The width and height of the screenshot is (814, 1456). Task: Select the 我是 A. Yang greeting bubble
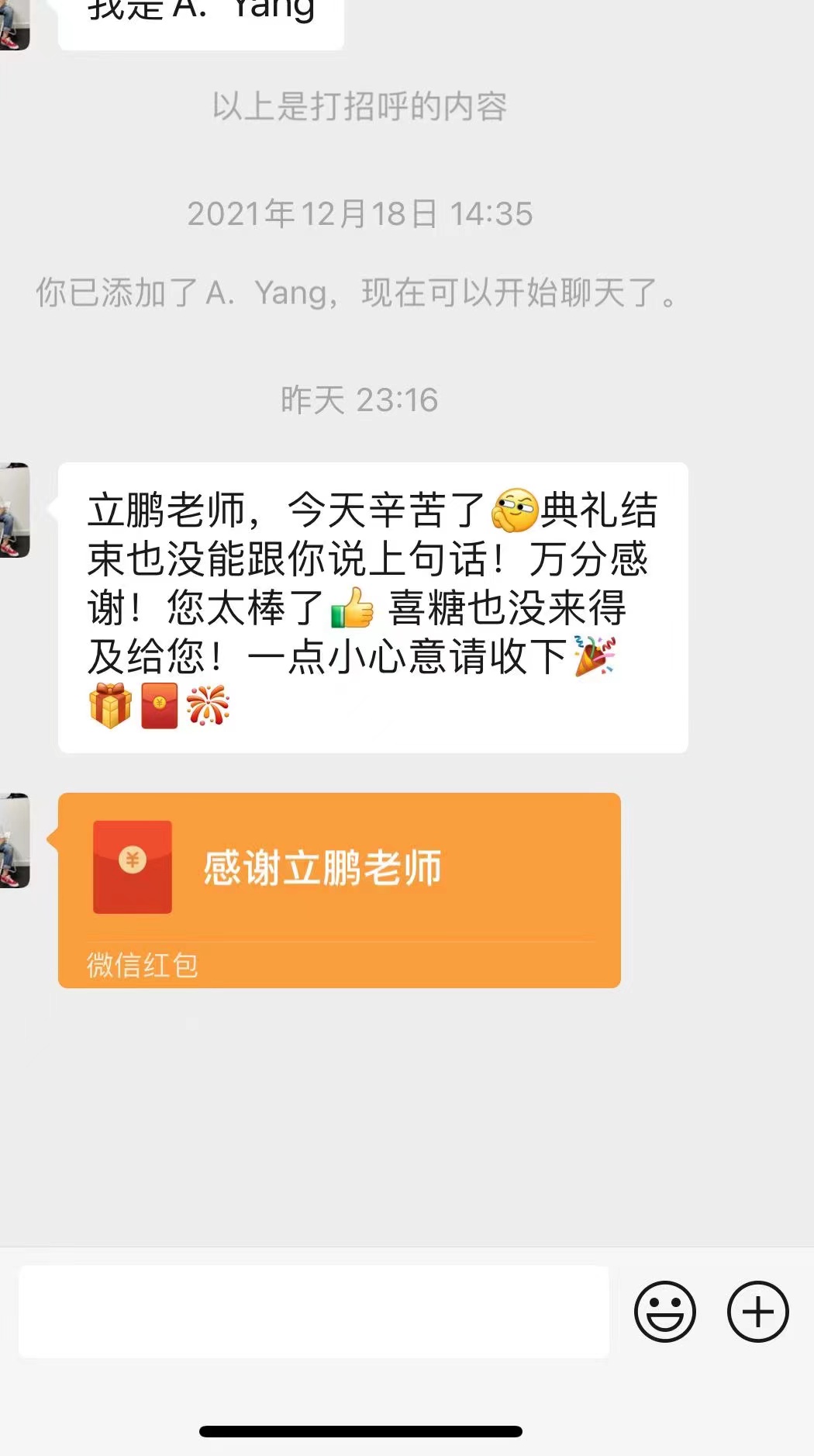click(x=201, y=25)
